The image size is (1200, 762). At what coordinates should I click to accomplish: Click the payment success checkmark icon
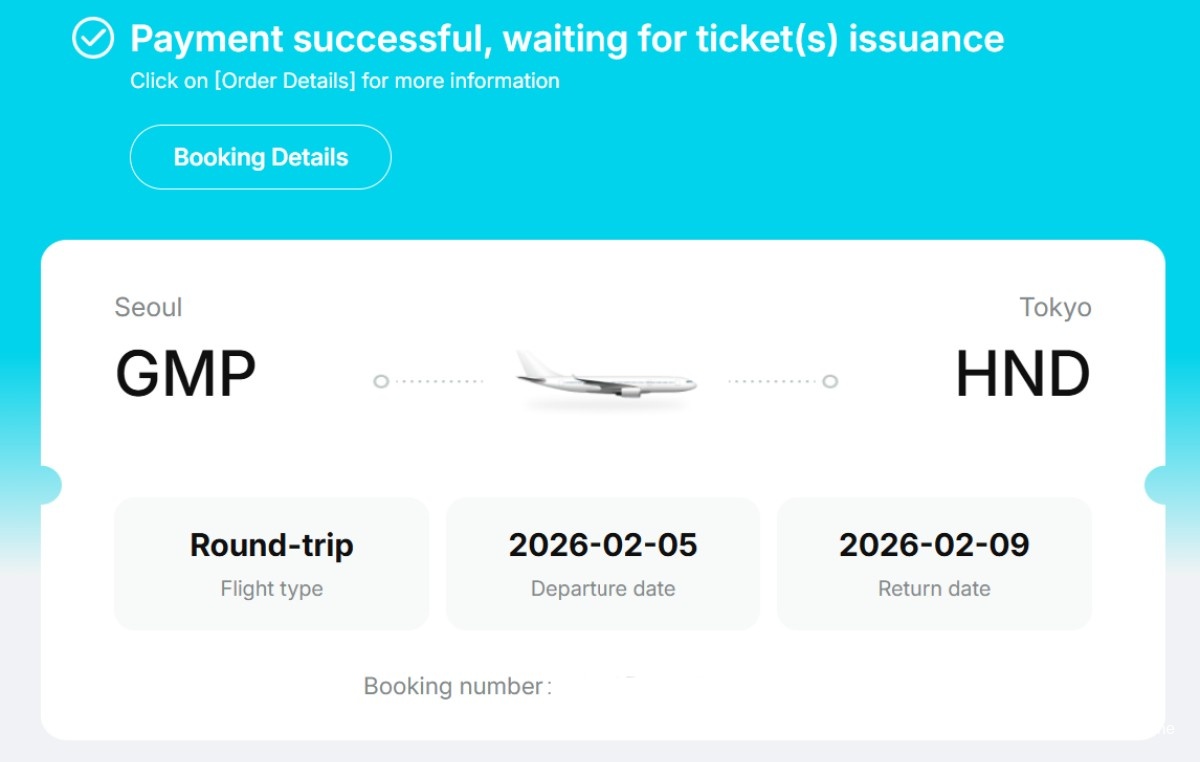[x=93, y=39]
